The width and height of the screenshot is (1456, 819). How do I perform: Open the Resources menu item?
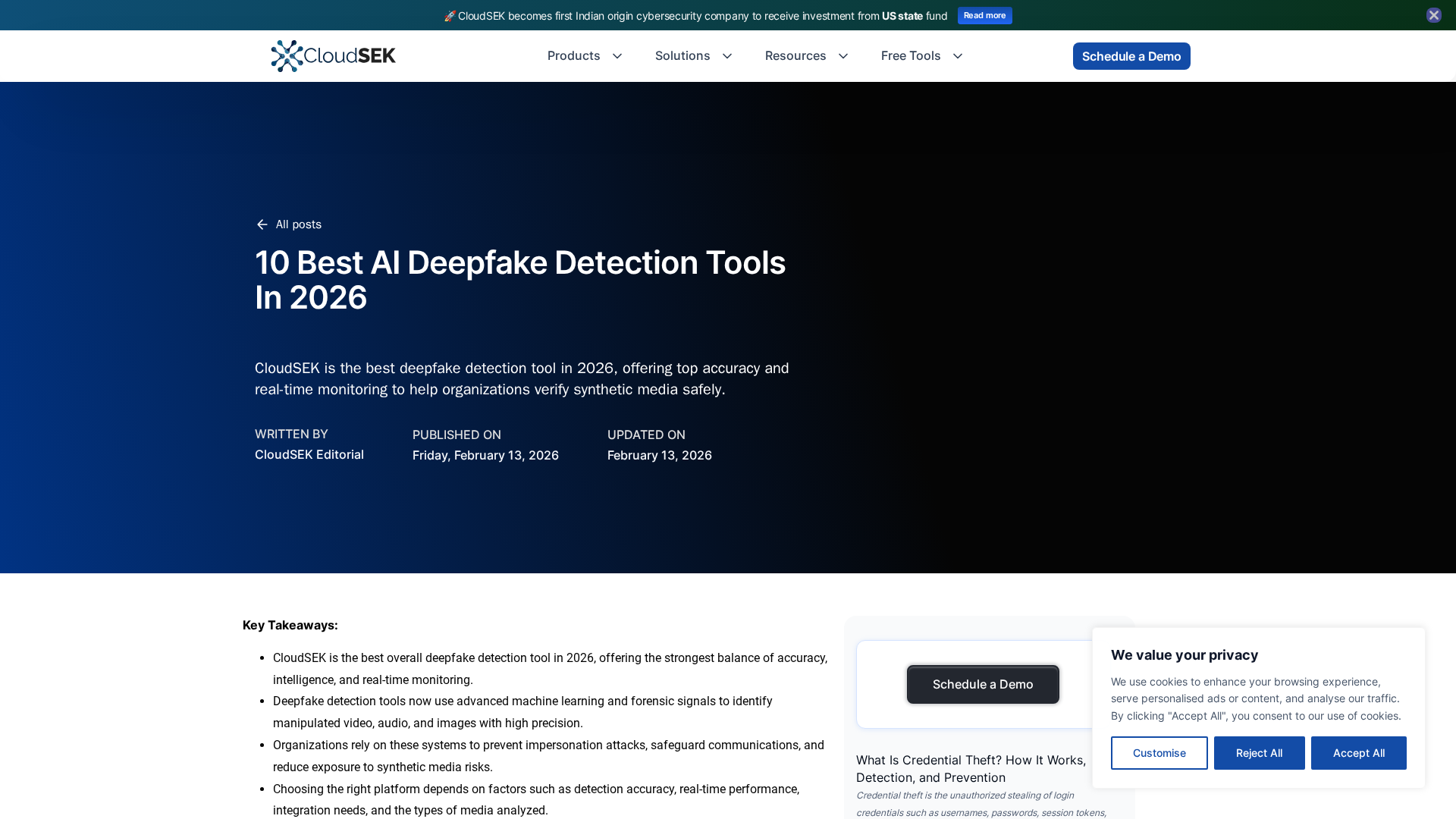pyautogui.click(x=795, y=56)
